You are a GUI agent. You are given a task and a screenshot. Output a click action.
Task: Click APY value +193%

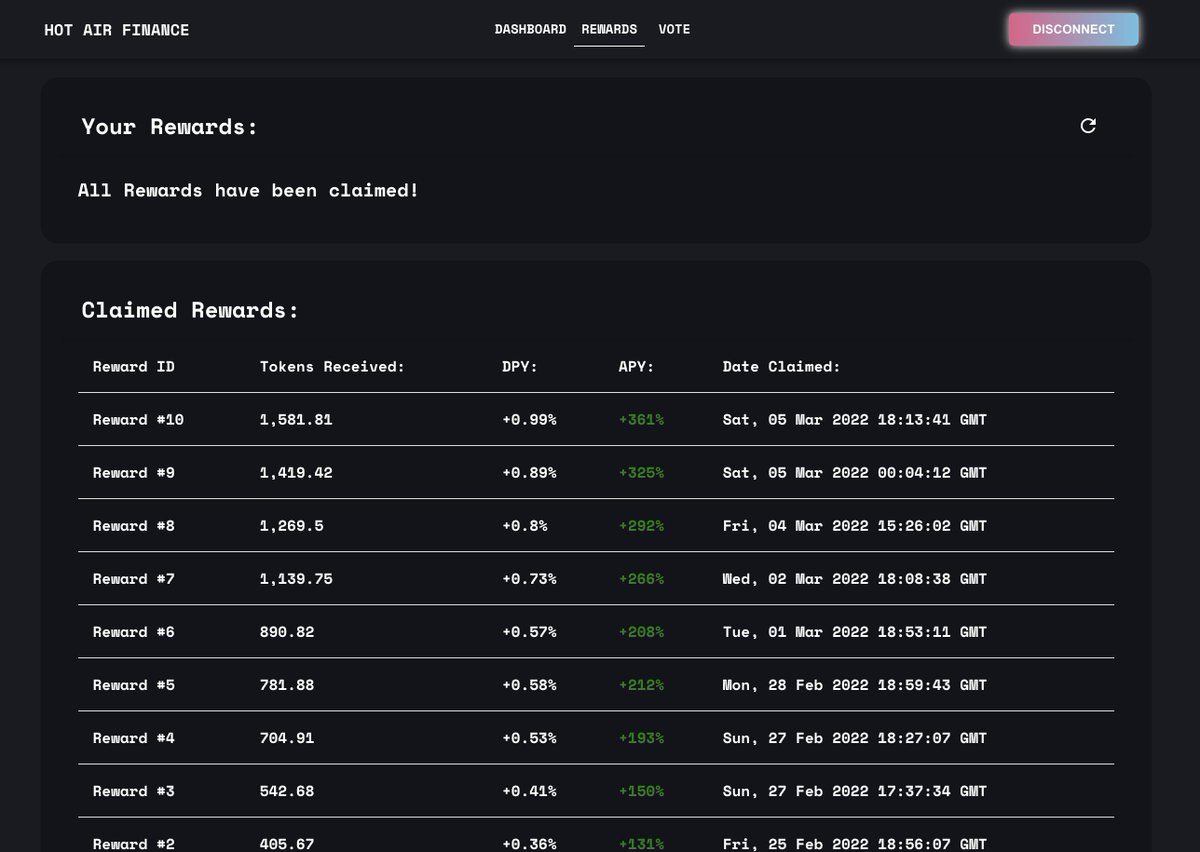[x=641, y=738]
